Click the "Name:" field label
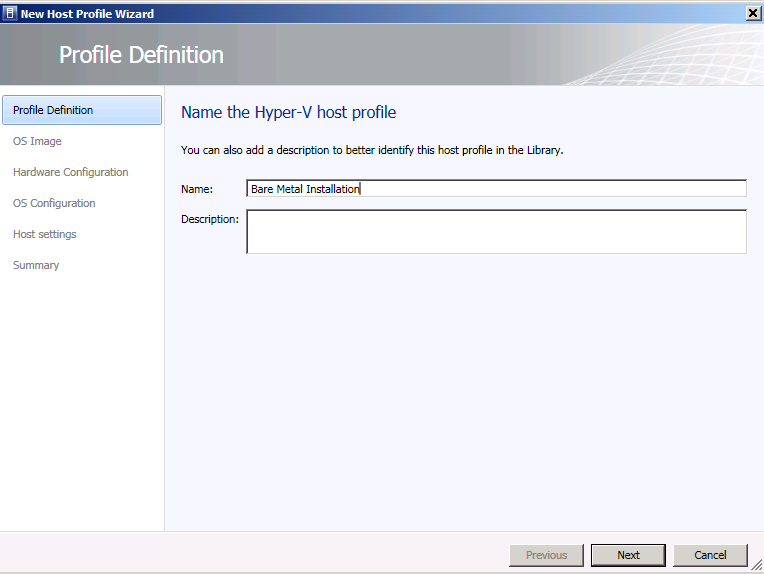764x574 pixels. 197,189
